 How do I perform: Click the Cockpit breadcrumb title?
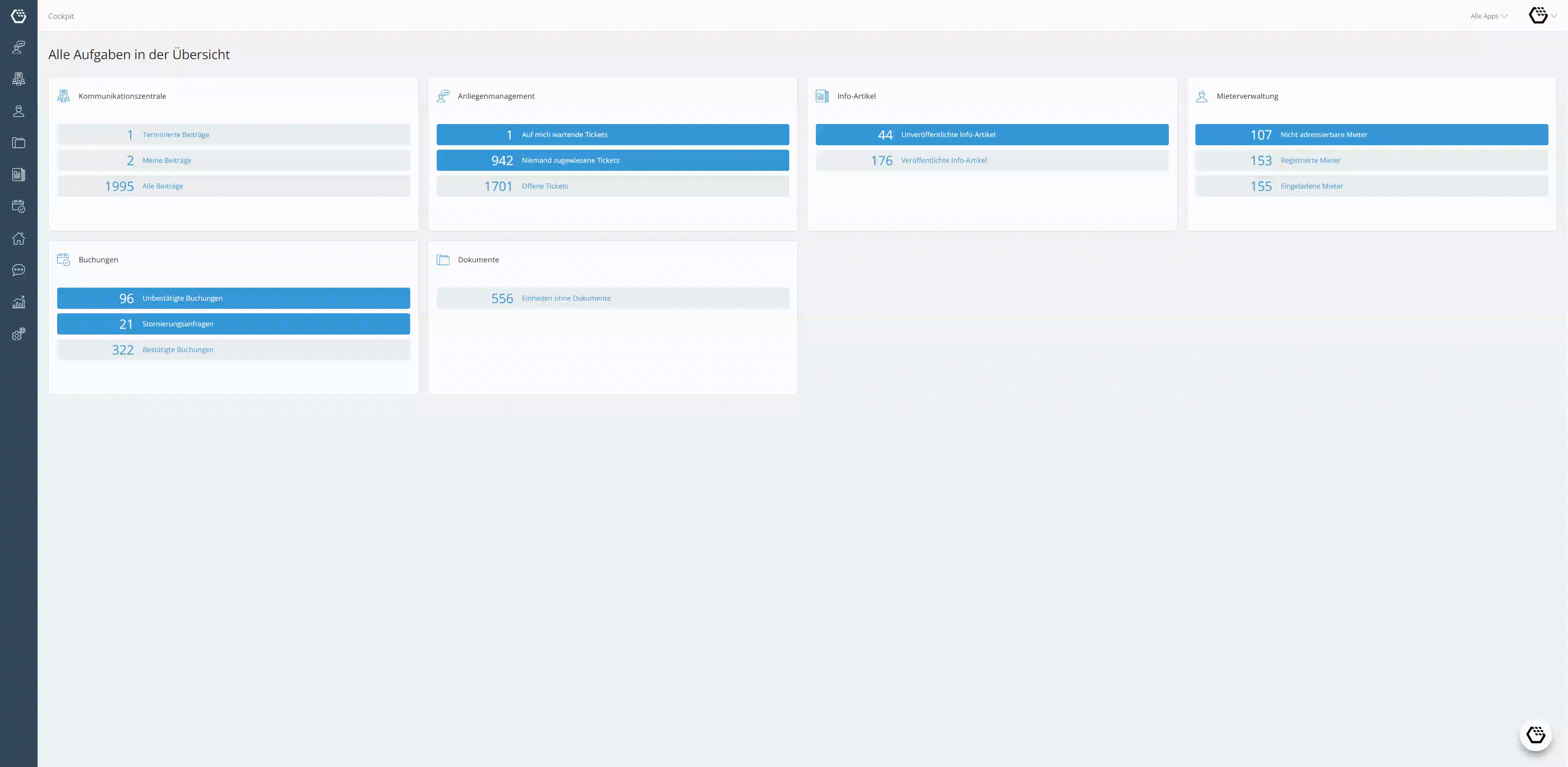click(x=61, y=16)
